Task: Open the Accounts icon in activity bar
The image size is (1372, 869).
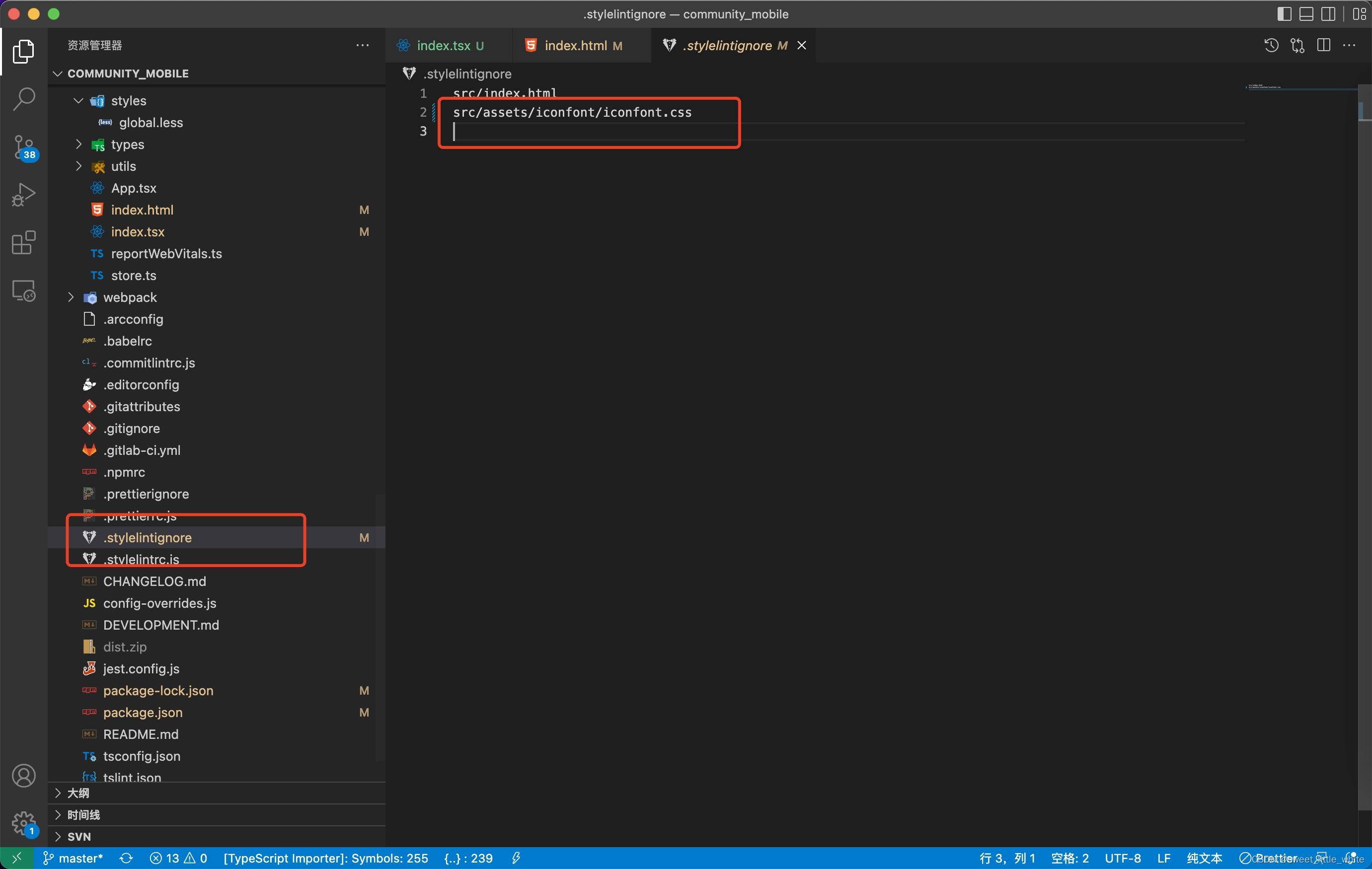Action: (24, 776)
